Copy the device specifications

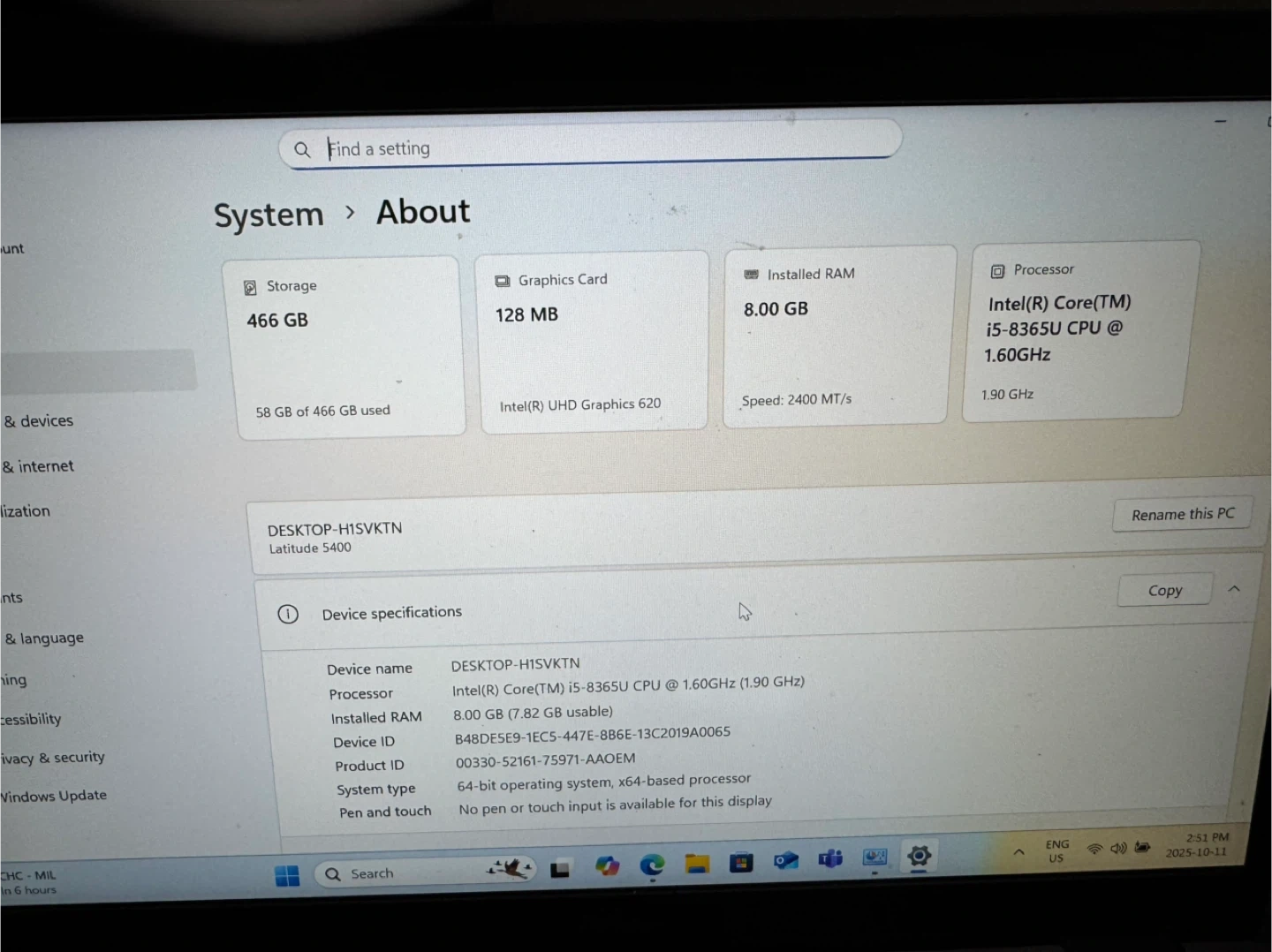[1164, 590]
